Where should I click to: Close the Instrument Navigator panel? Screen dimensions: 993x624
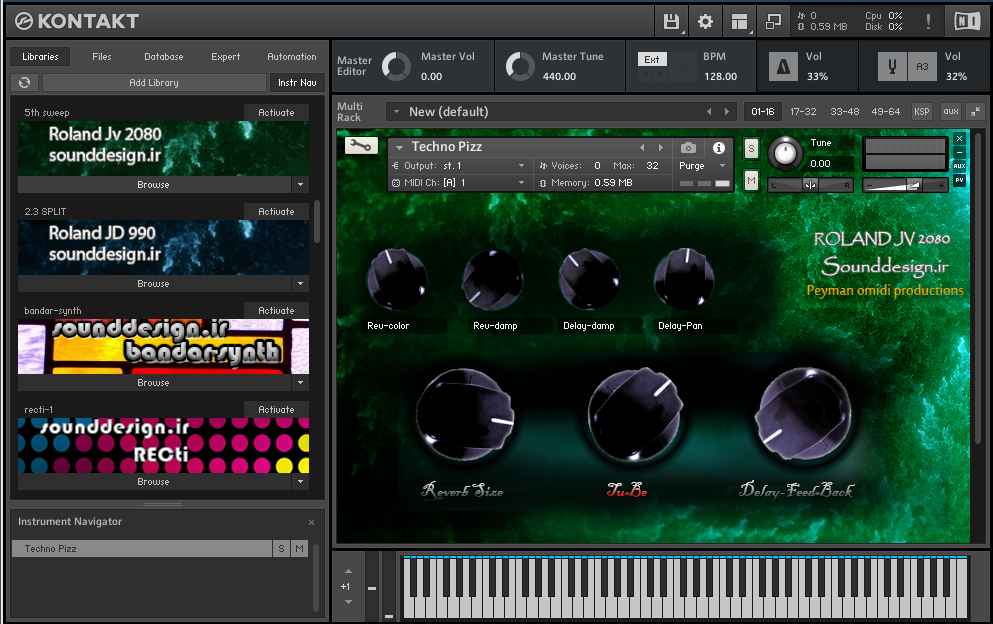click(x=312, y=523)
